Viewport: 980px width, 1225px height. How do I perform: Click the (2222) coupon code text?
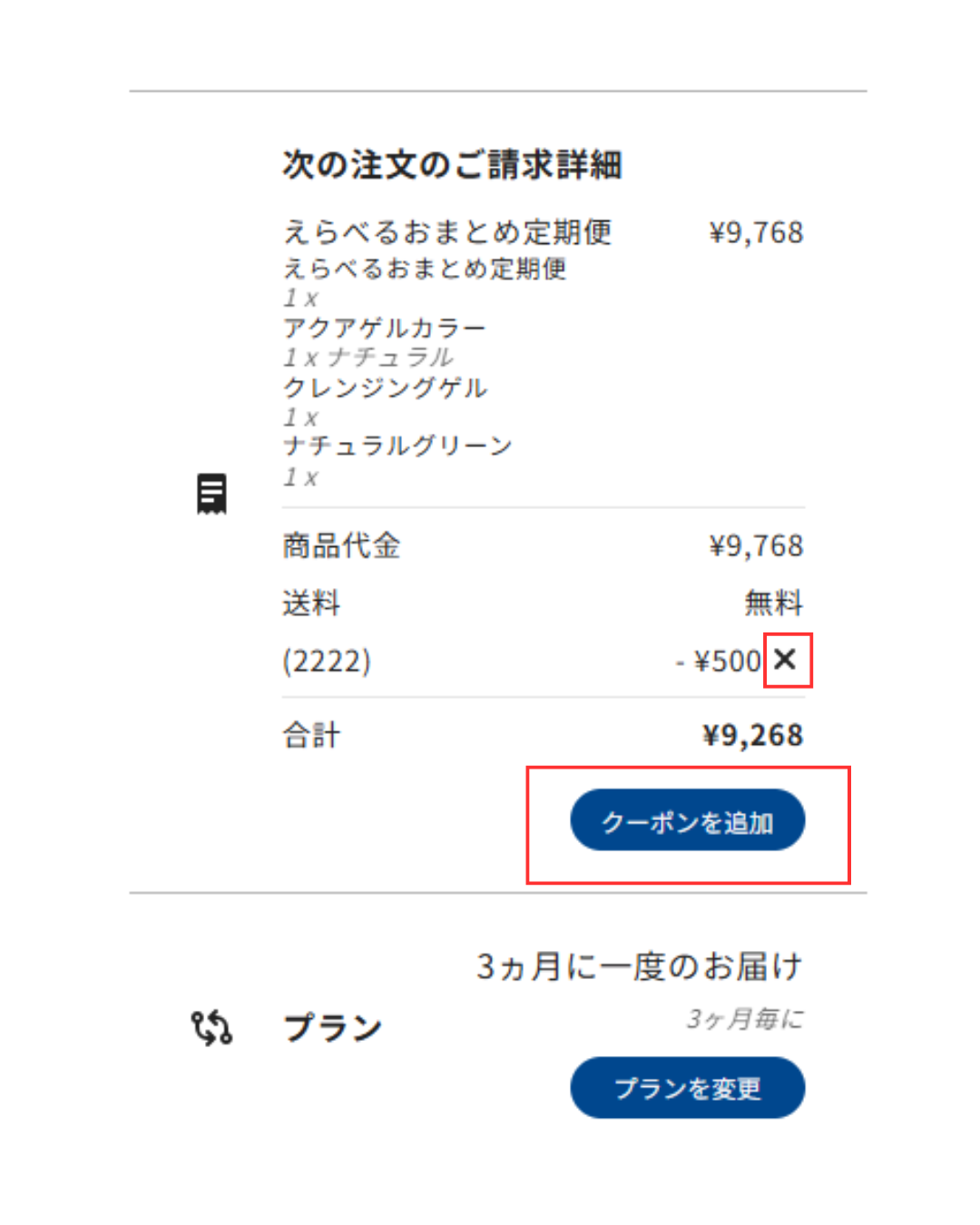tap(327, 661)
